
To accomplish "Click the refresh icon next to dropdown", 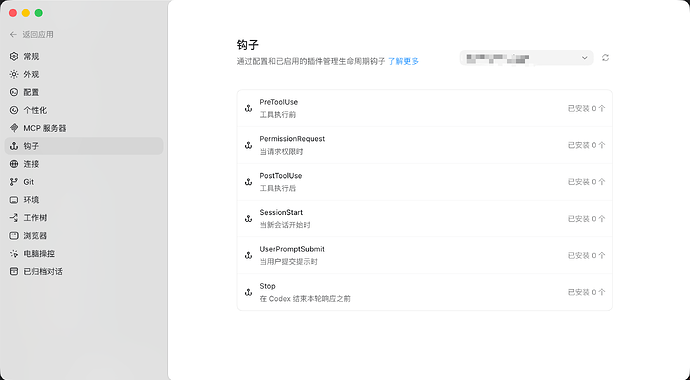I will pos(606,58).
